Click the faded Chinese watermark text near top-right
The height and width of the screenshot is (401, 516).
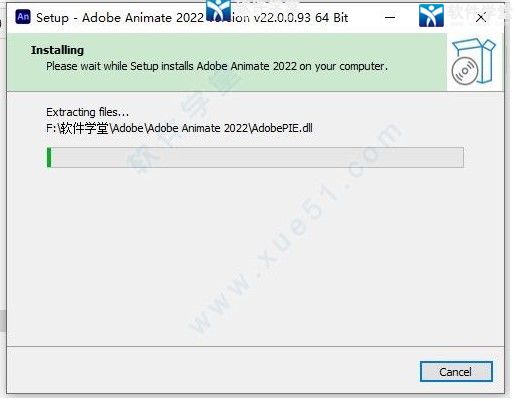tap(479, 13)
